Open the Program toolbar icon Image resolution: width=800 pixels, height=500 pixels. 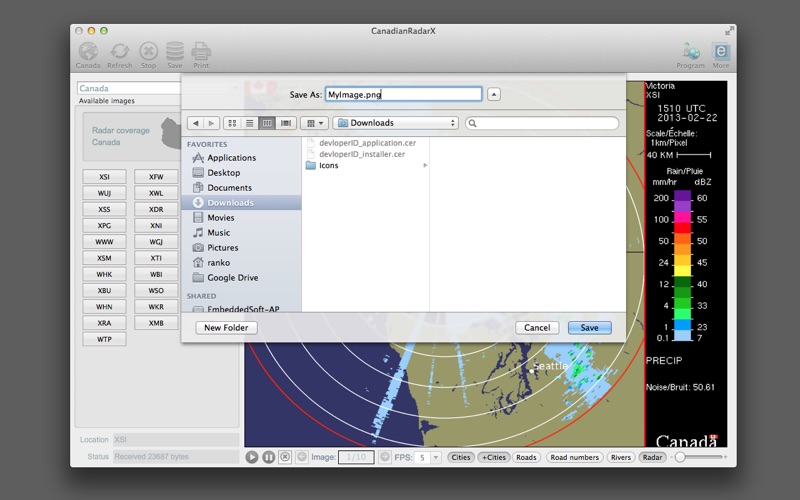690,55
